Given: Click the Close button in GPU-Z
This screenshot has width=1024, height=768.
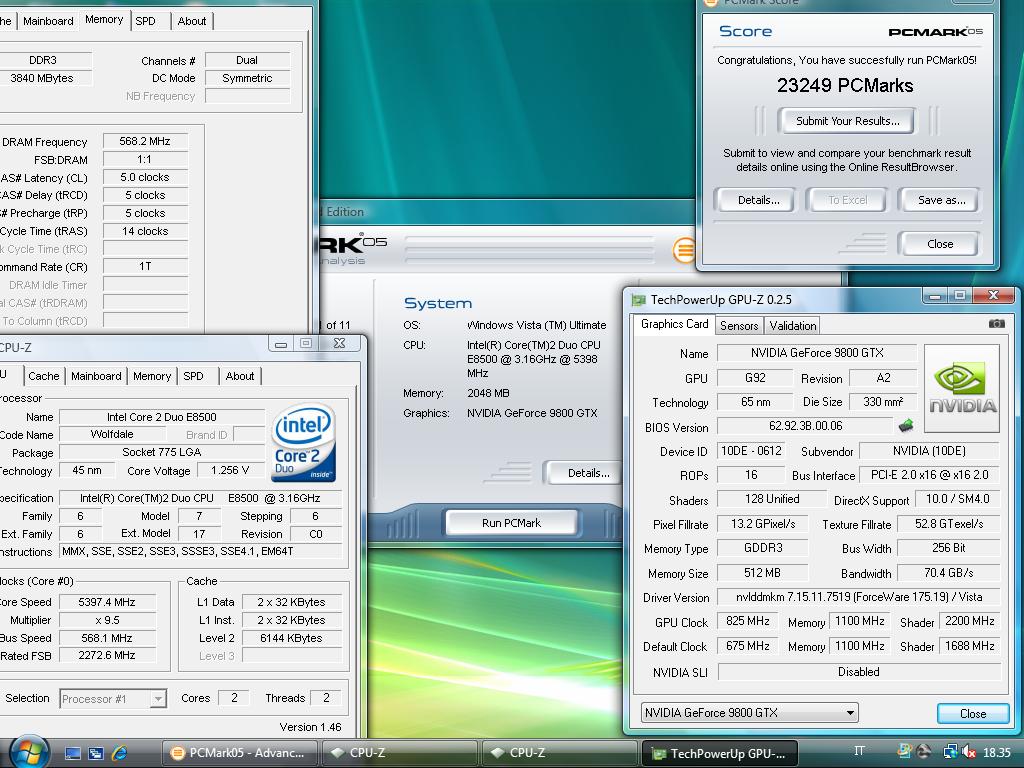Looking at the screenshot, I should coord(972,713).
